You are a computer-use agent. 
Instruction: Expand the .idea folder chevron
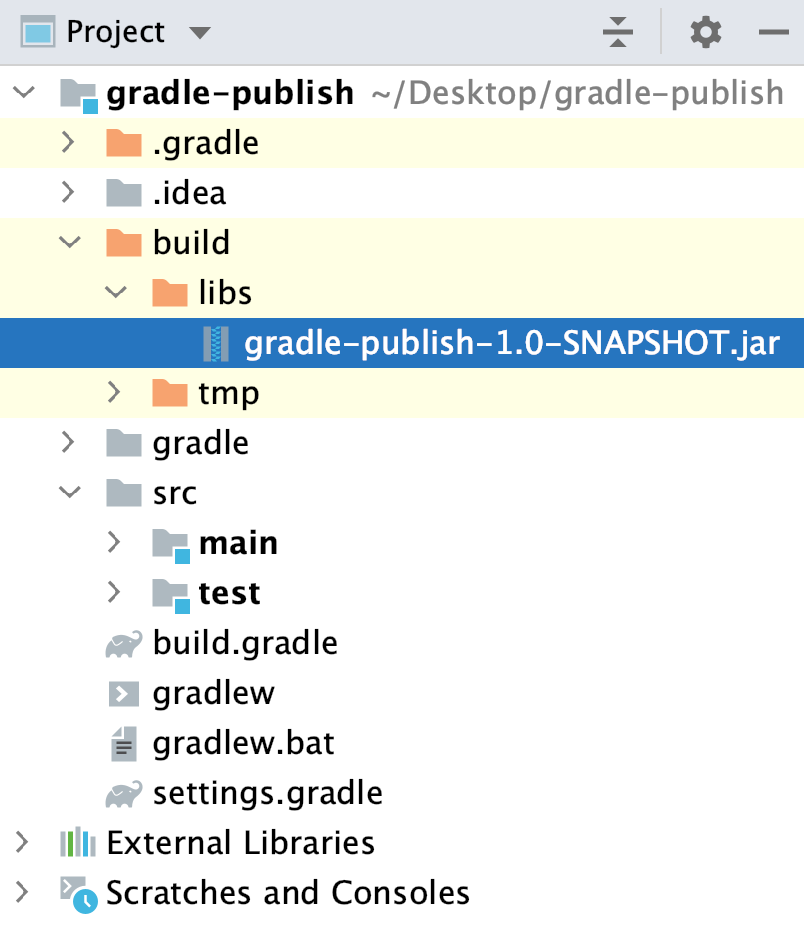[x=68, y=192]
